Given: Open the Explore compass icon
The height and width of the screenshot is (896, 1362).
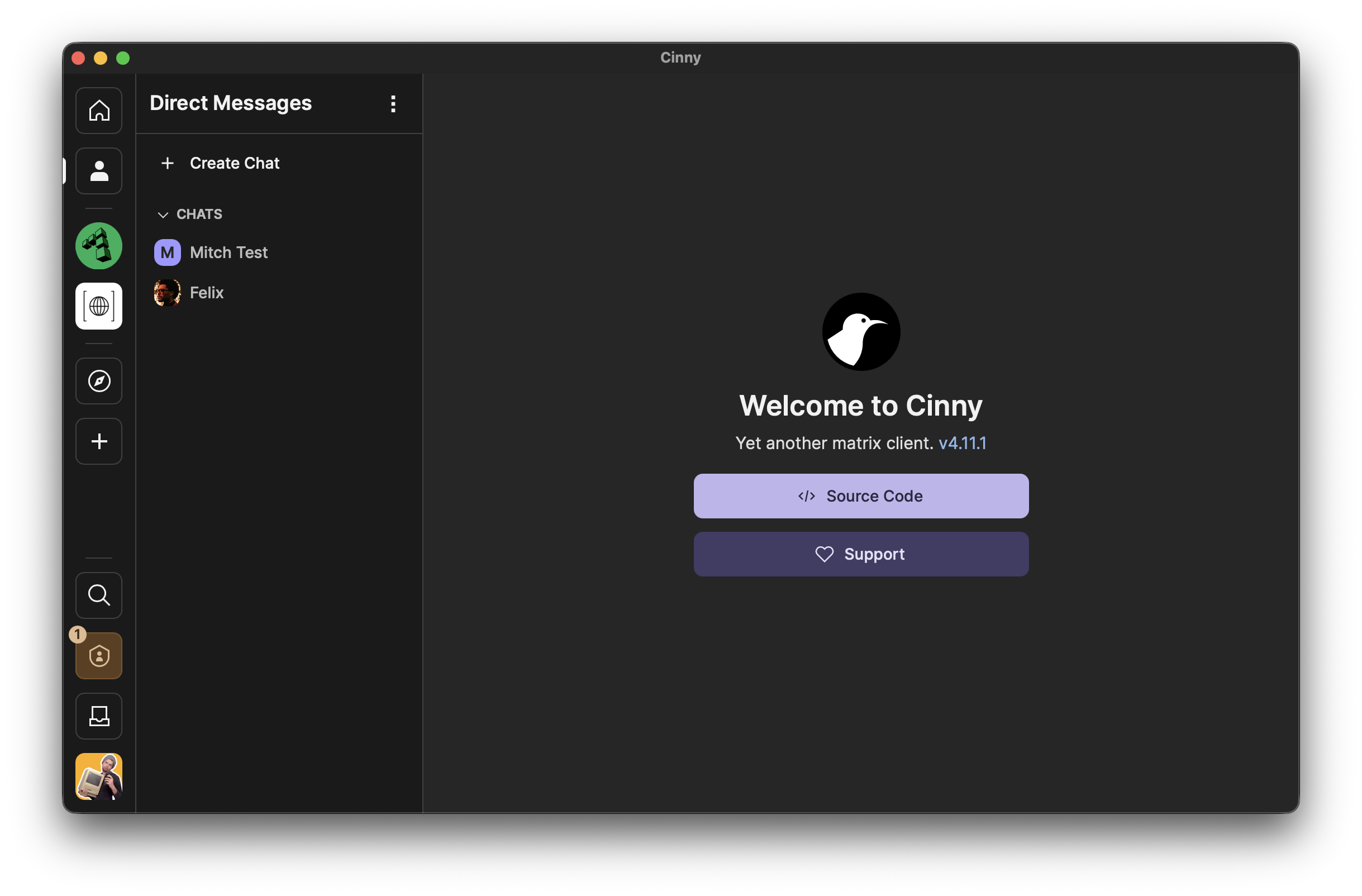Looking at the screenshot, I should (99, 381).
